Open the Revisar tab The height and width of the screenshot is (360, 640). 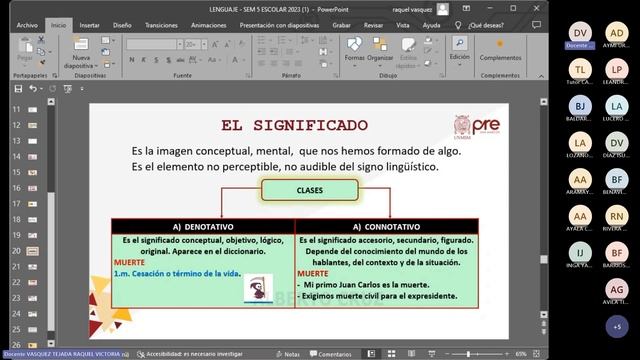click(373, 25)
